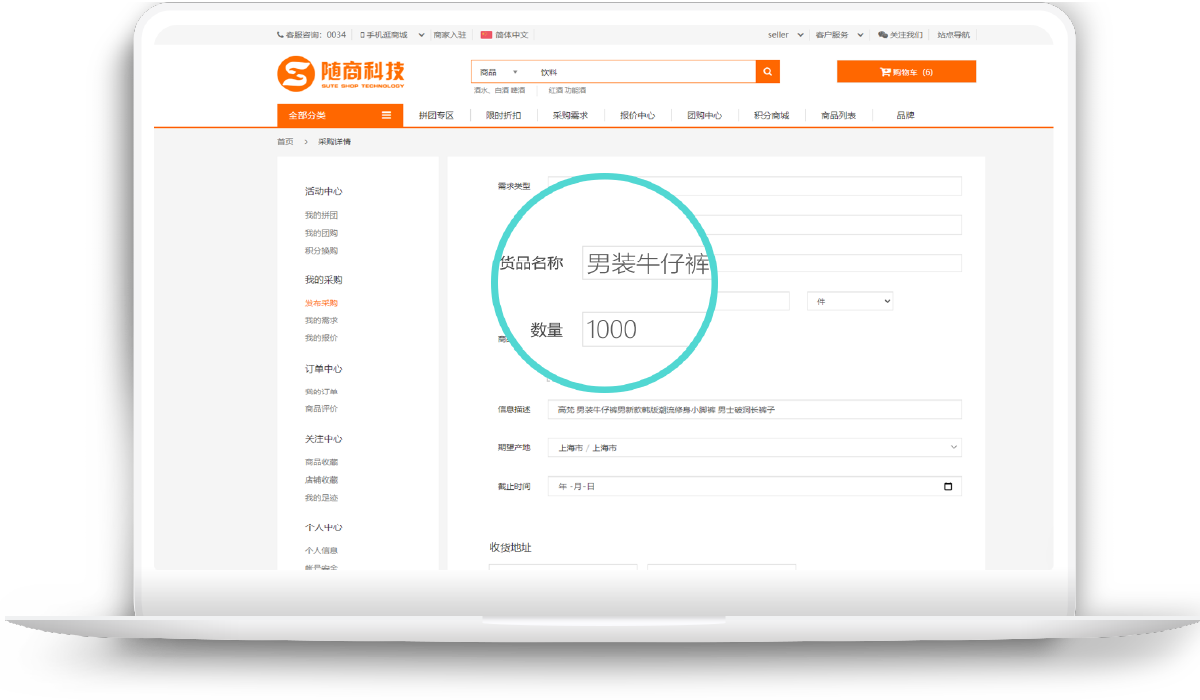Screen dimensions: 1200x700
Task: Click the orange search magnifier button
Action: (767, 72)
